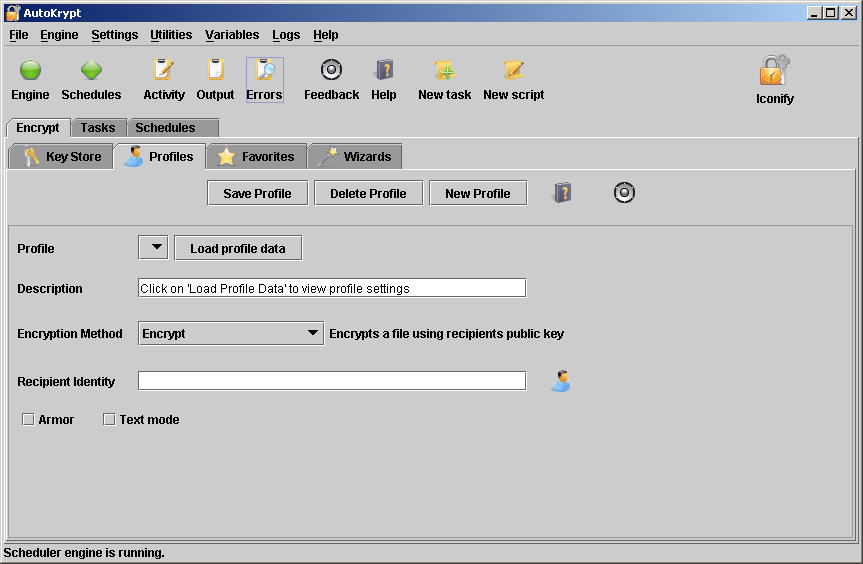Create a New task from toolbar
This screenshot has width=863, height=564.
pos(445,70)
